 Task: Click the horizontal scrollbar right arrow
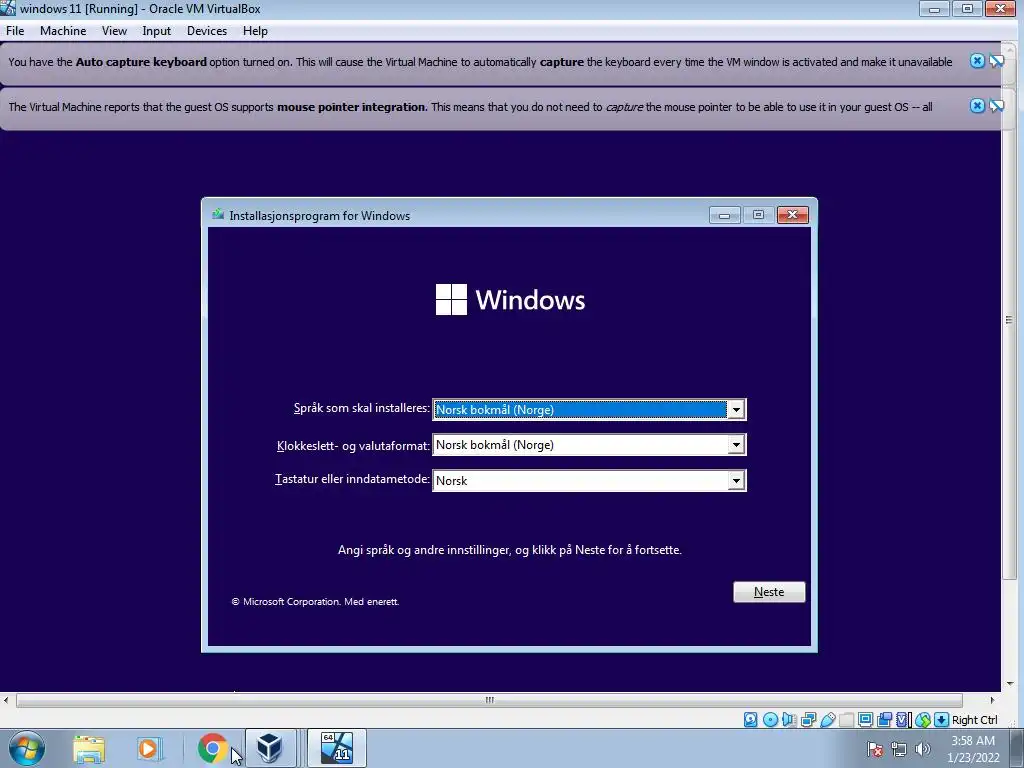click(x=992, y=700)
